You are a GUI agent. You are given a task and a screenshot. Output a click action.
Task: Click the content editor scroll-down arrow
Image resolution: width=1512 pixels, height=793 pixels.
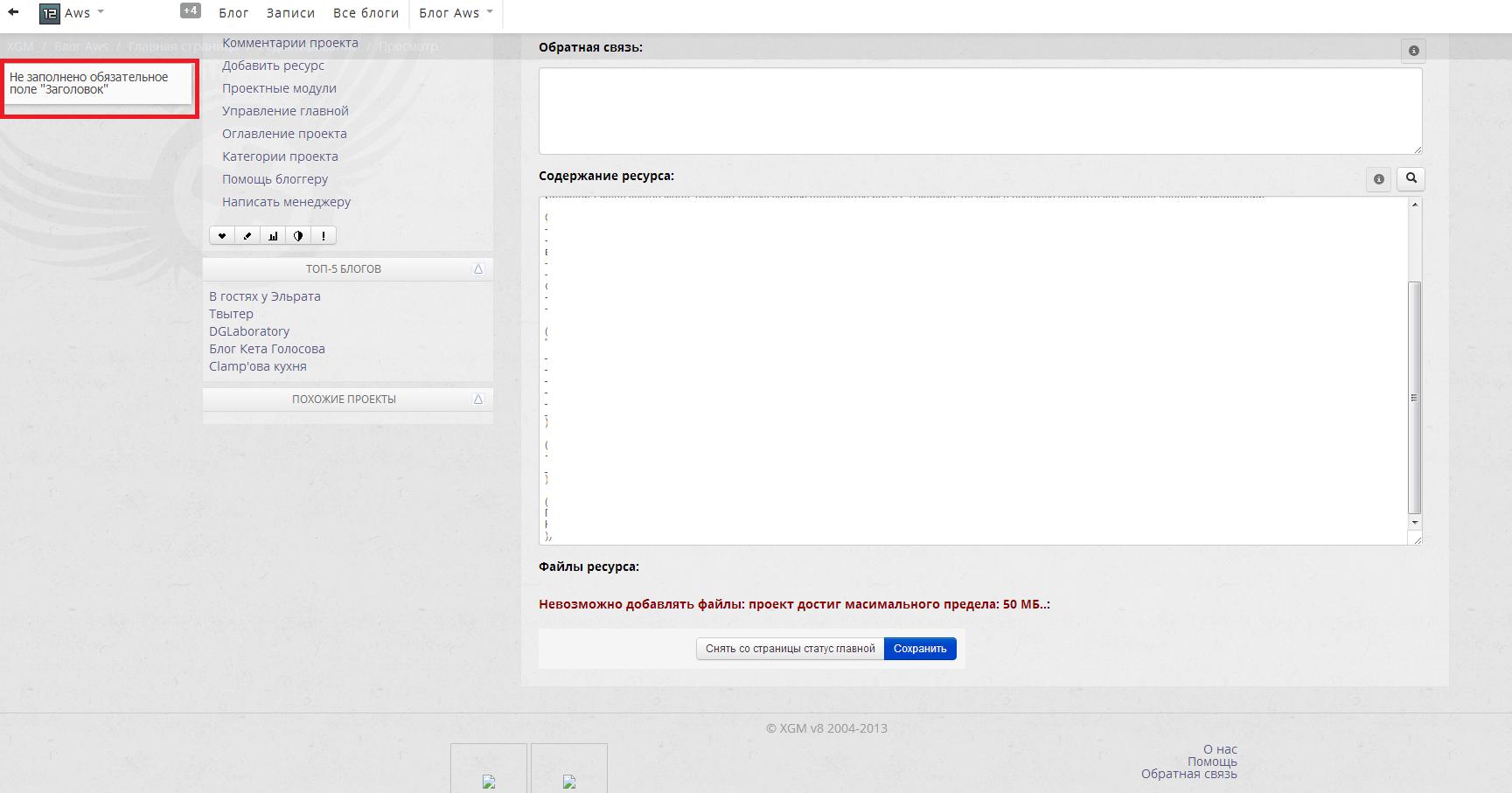coord(1415,523)
